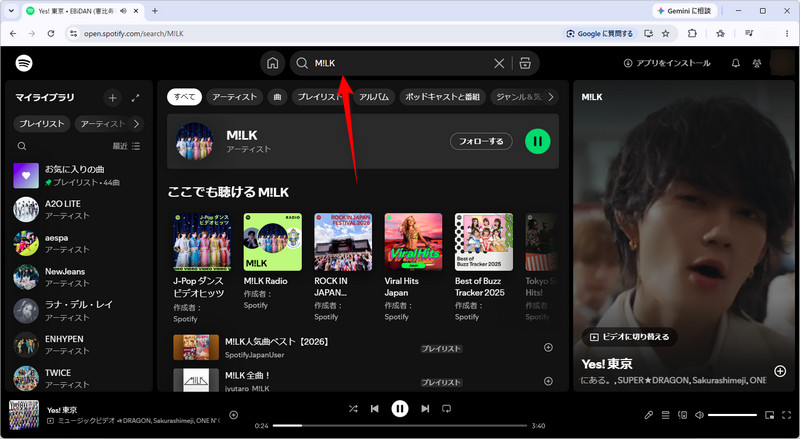This screenshot has width=800, height=439.
Task: Open the Browse icon in search bar
Action: pos(525,63)
